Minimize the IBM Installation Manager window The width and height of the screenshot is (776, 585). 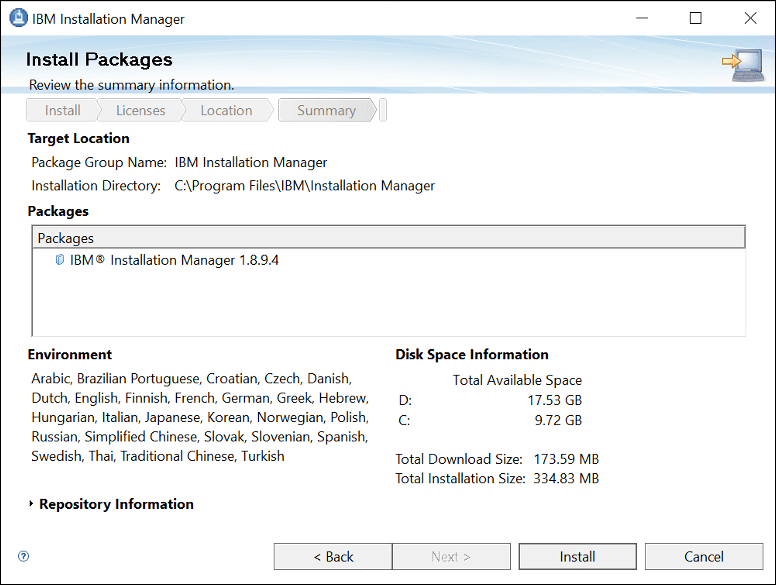click(642, 18)
